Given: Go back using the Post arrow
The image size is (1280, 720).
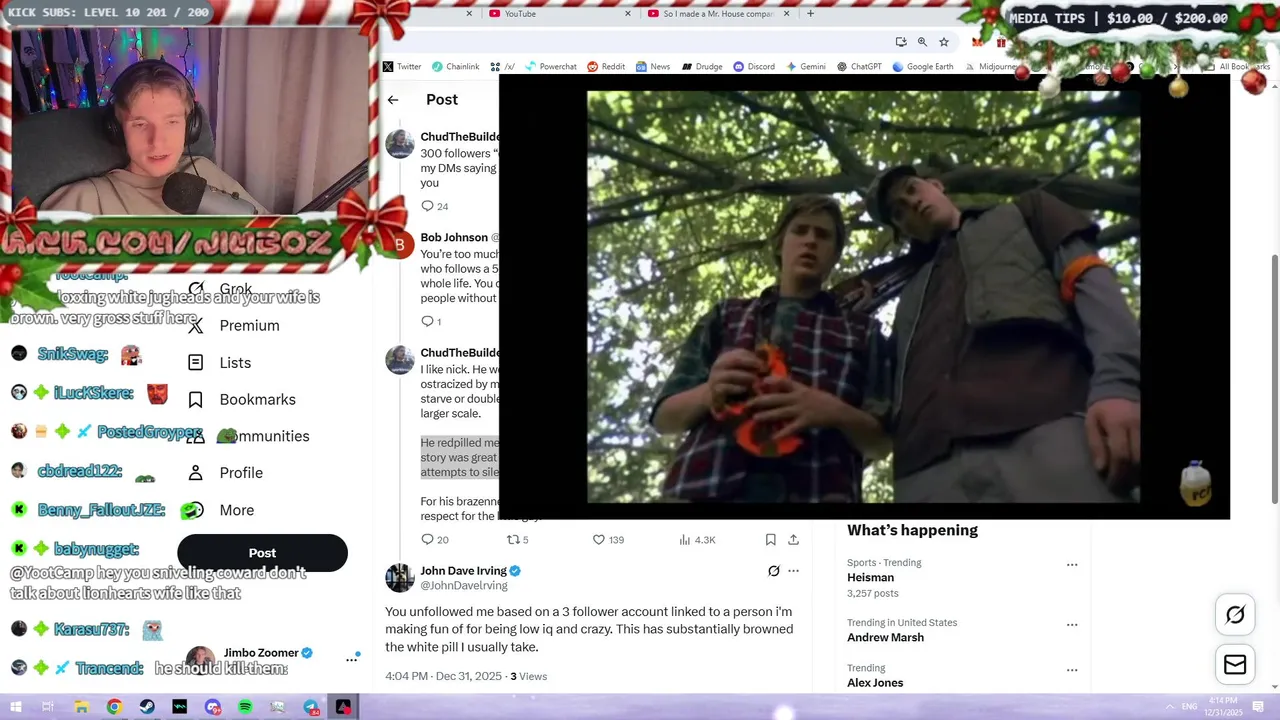Looking at the screenshot, I should click(x=393, y=100).
